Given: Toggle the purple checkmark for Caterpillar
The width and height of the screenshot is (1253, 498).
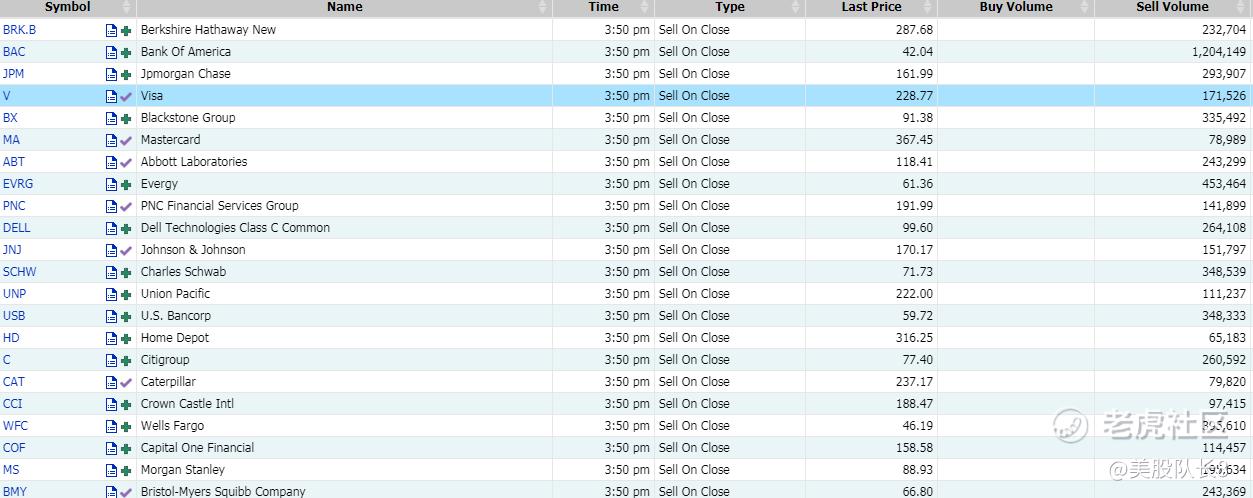Looking at the screenshot, I should point(126,382).
